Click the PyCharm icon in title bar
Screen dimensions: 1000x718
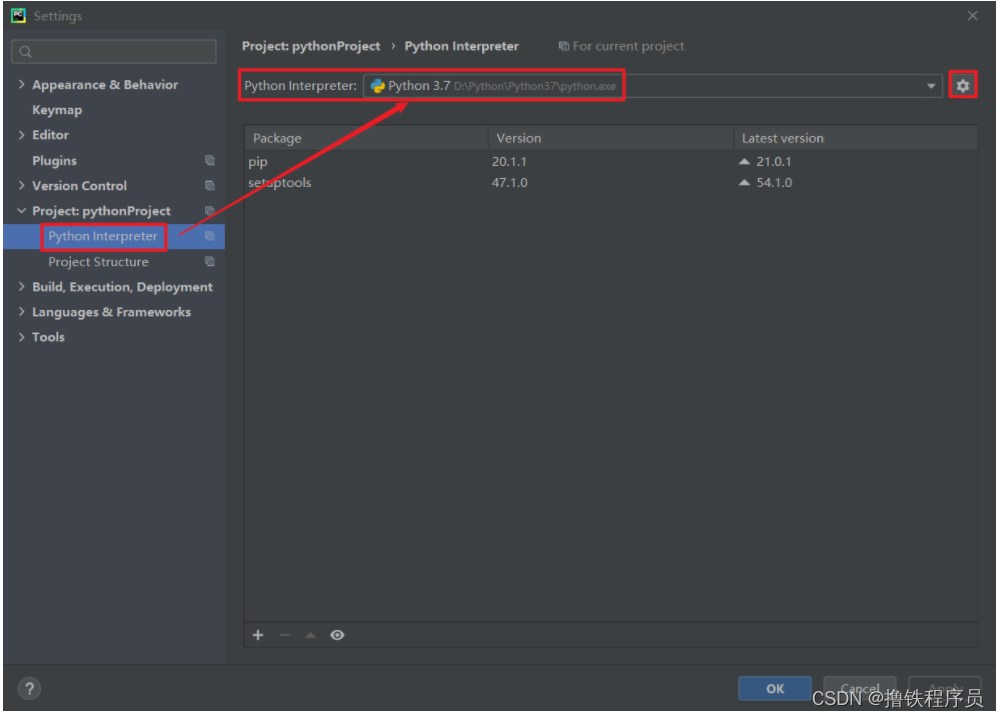click(x=18, y=15)
